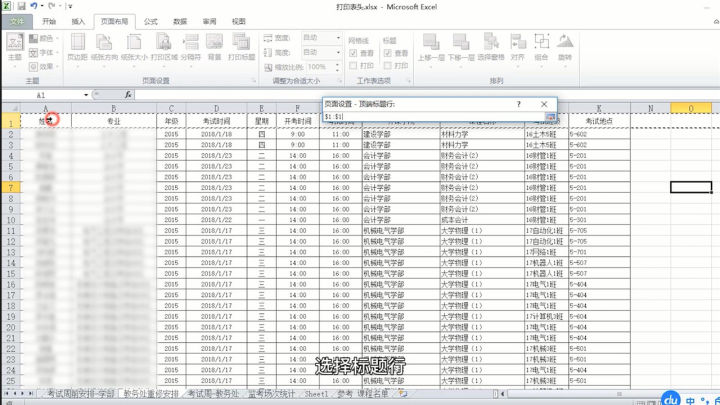This screenshot has height=405, width=720.
Task: Switch to Formulas (公式) tab
Action: tap(151, 22)
